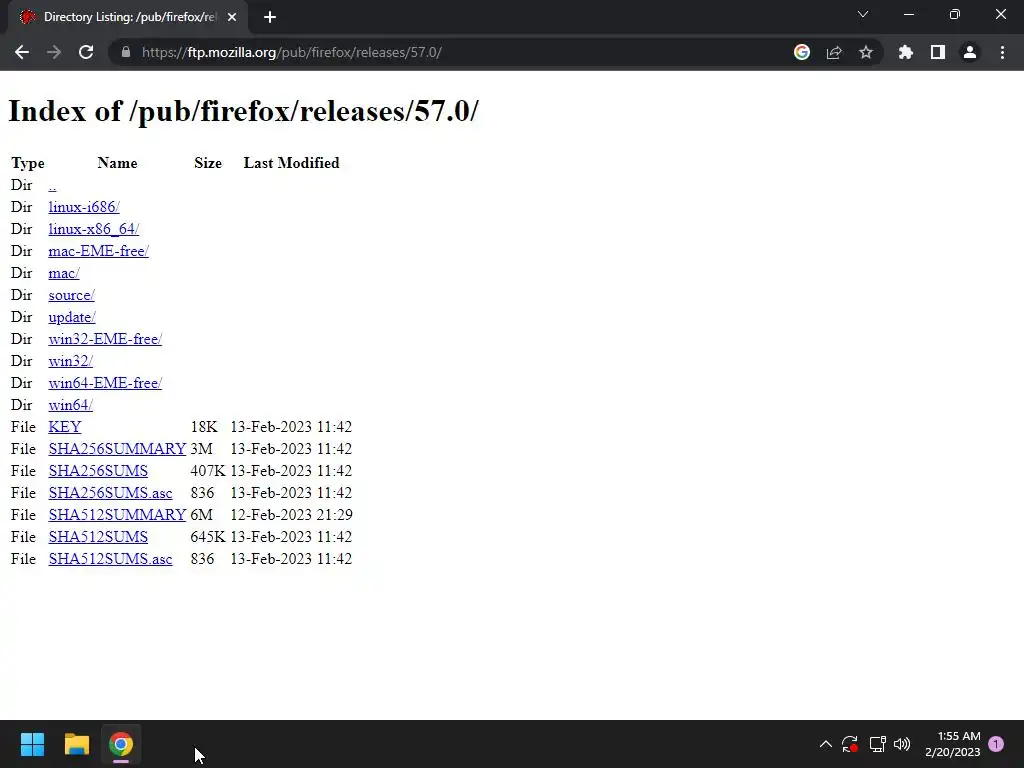
Task: Click the '18K' size of KEY
Action: click(x=204, y=427)
